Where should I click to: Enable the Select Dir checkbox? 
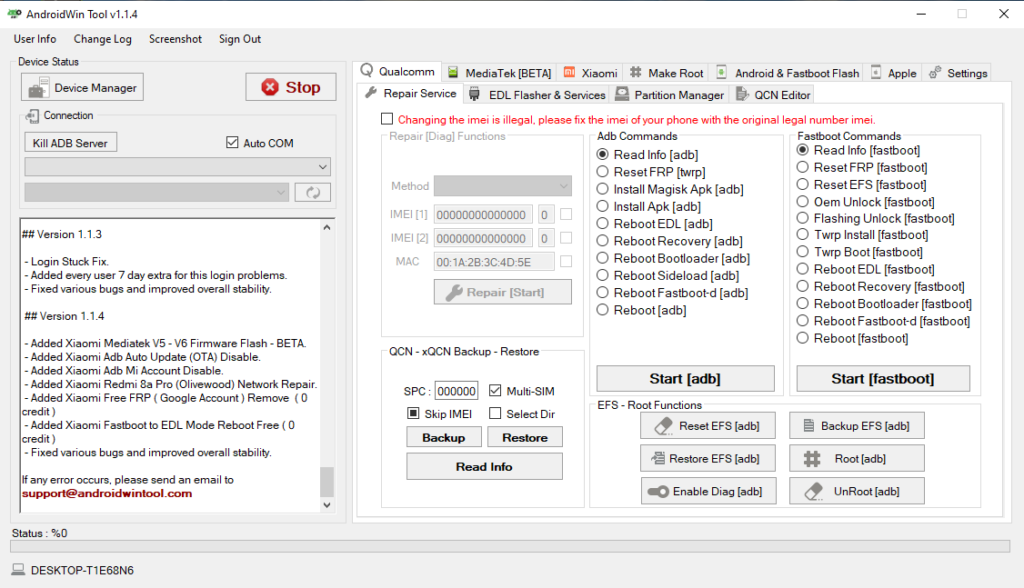495,413
